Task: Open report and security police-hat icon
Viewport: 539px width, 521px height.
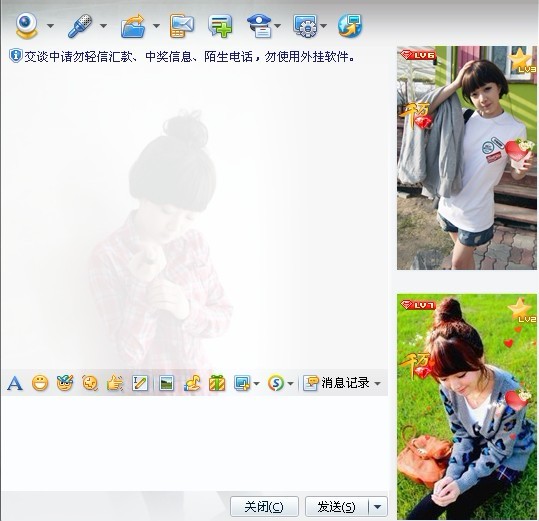Action: (260, 26)
